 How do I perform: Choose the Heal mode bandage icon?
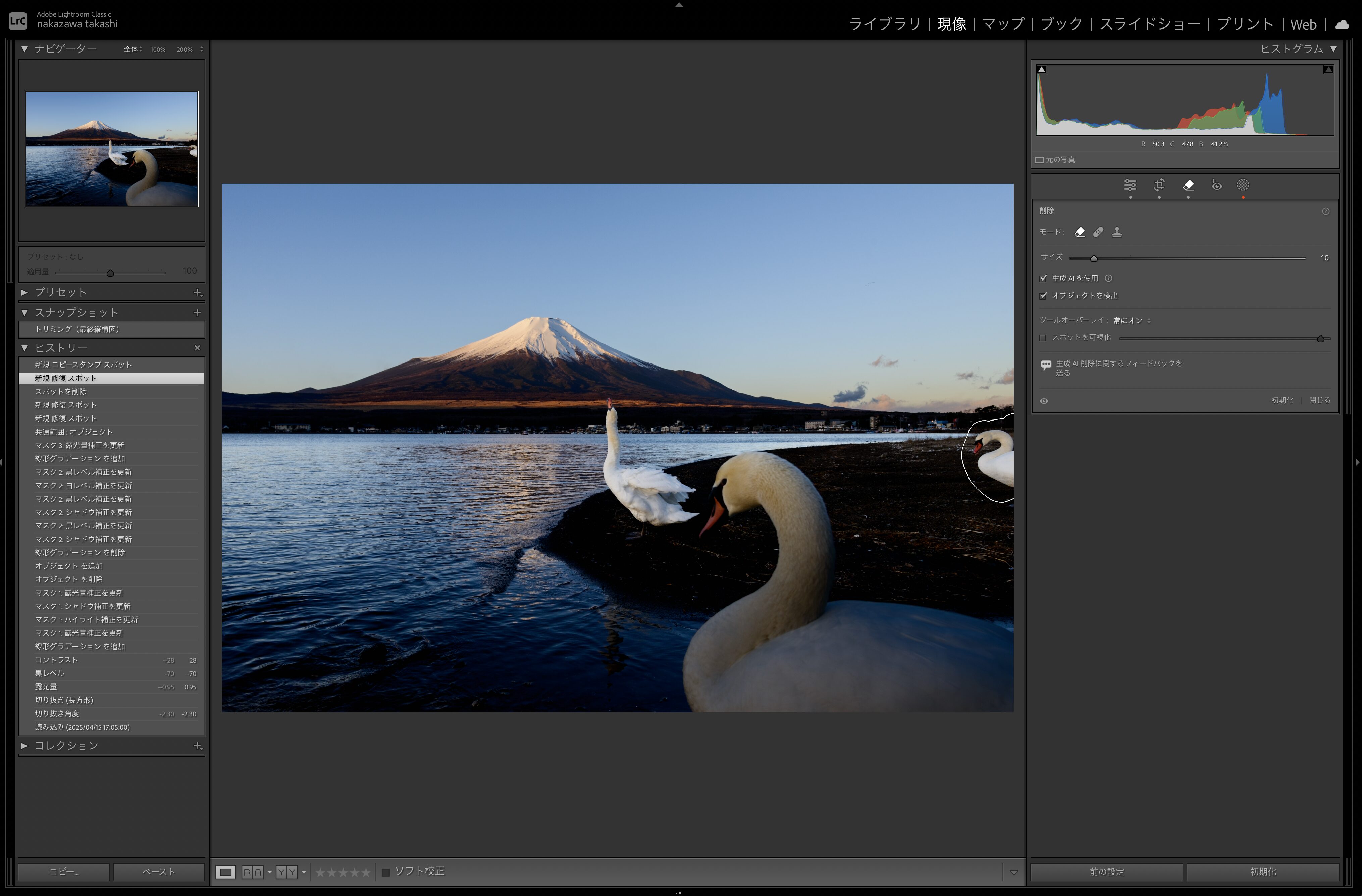pos(1098,232)
